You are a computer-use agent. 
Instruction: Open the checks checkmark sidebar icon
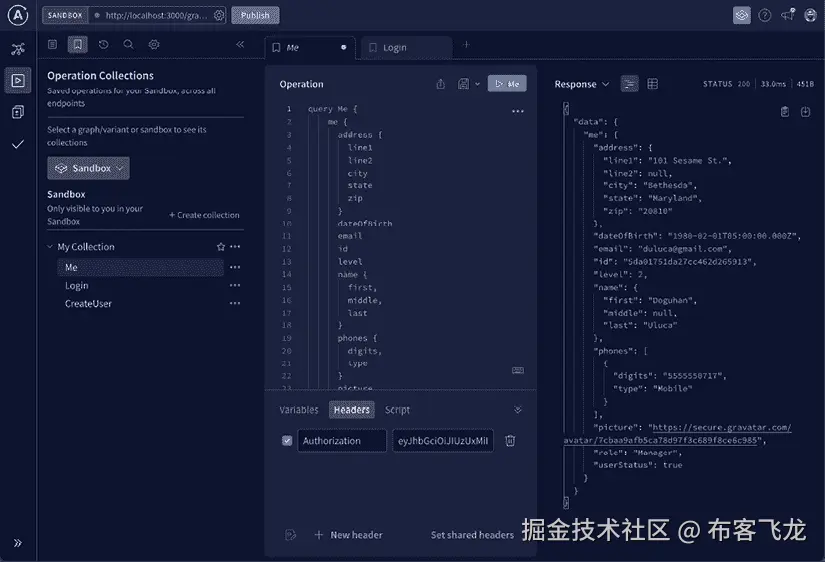(x=18, y=144)
